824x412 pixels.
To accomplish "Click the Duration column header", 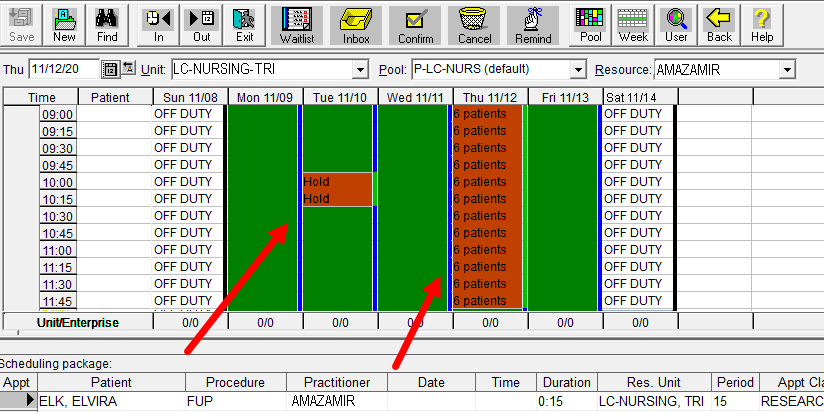I will tap(567, 383).
